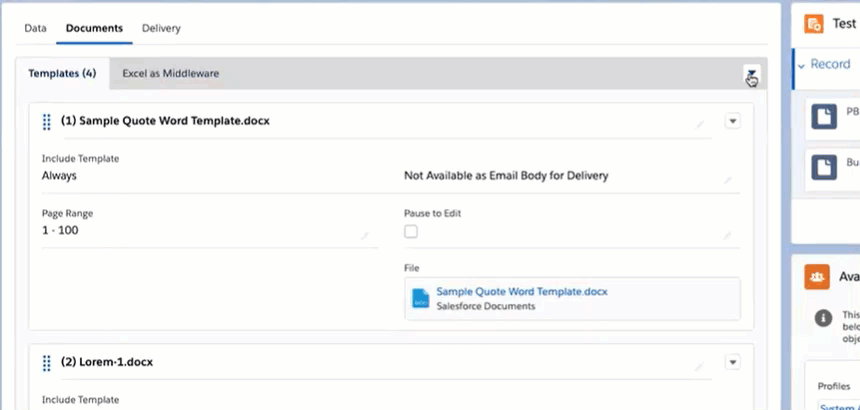This screenshot has width=860, height=410.
Task: Click the Page Range value 1 - 100
Action: pos(60,230)
